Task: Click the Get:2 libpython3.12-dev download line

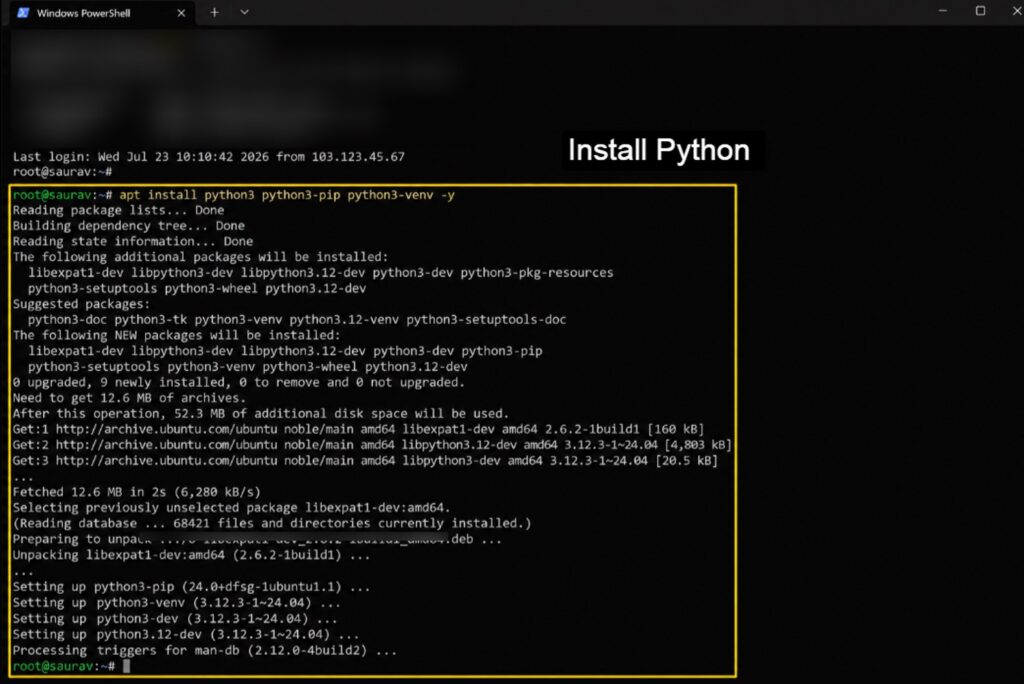Action: [x=372, y=446]
